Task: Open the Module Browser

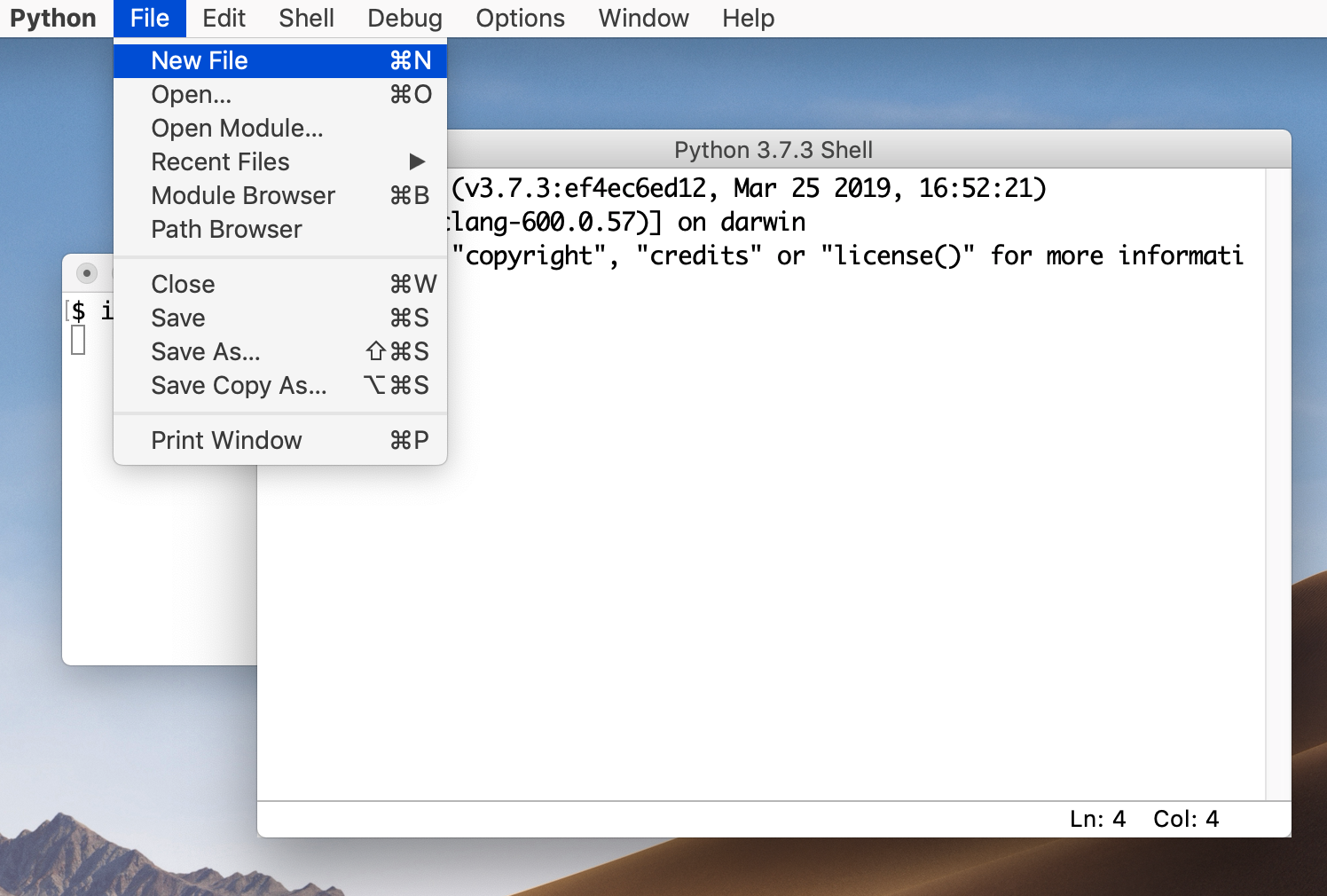Action: [x=243, y=195]
